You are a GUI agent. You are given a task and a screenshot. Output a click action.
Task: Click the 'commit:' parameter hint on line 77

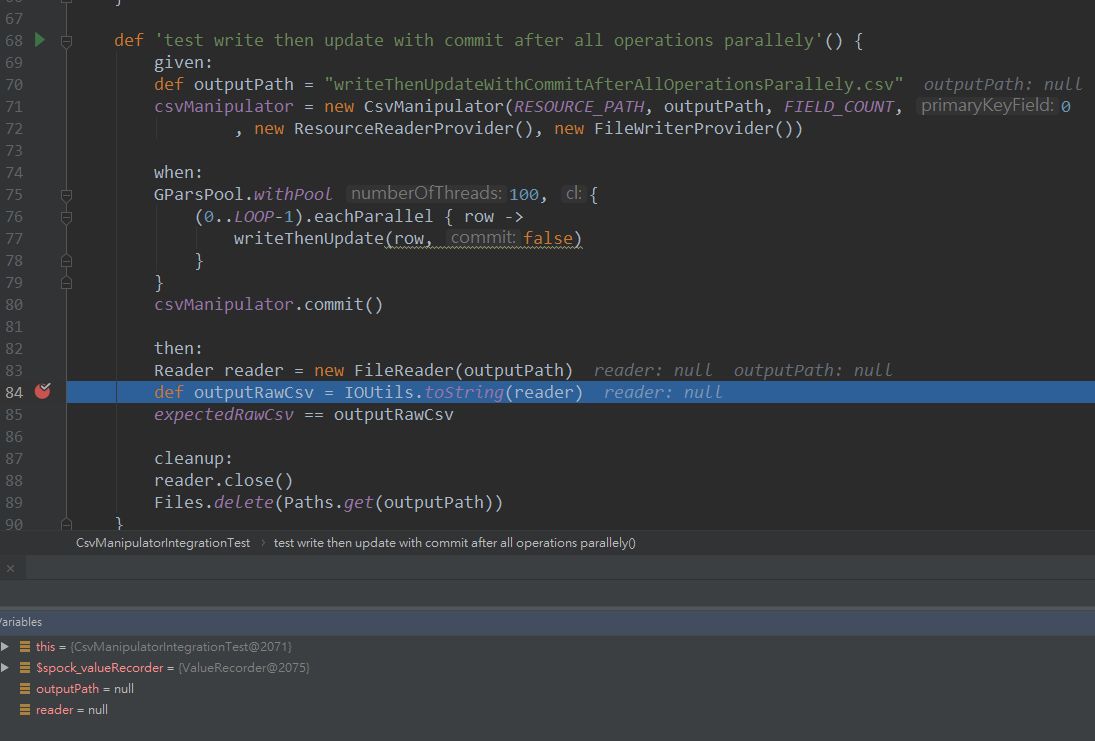tap(483, 237)
